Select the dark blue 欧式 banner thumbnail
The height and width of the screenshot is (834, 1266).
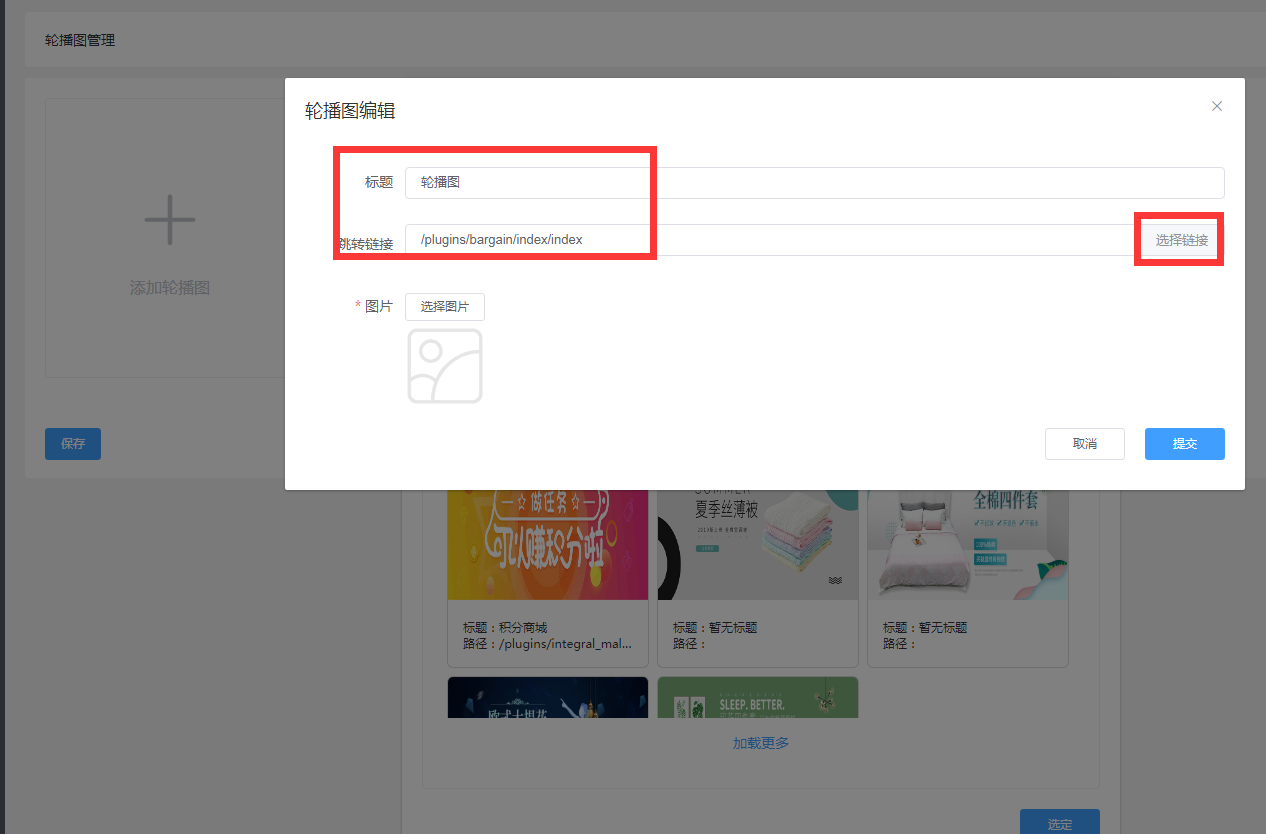point(548,697)
